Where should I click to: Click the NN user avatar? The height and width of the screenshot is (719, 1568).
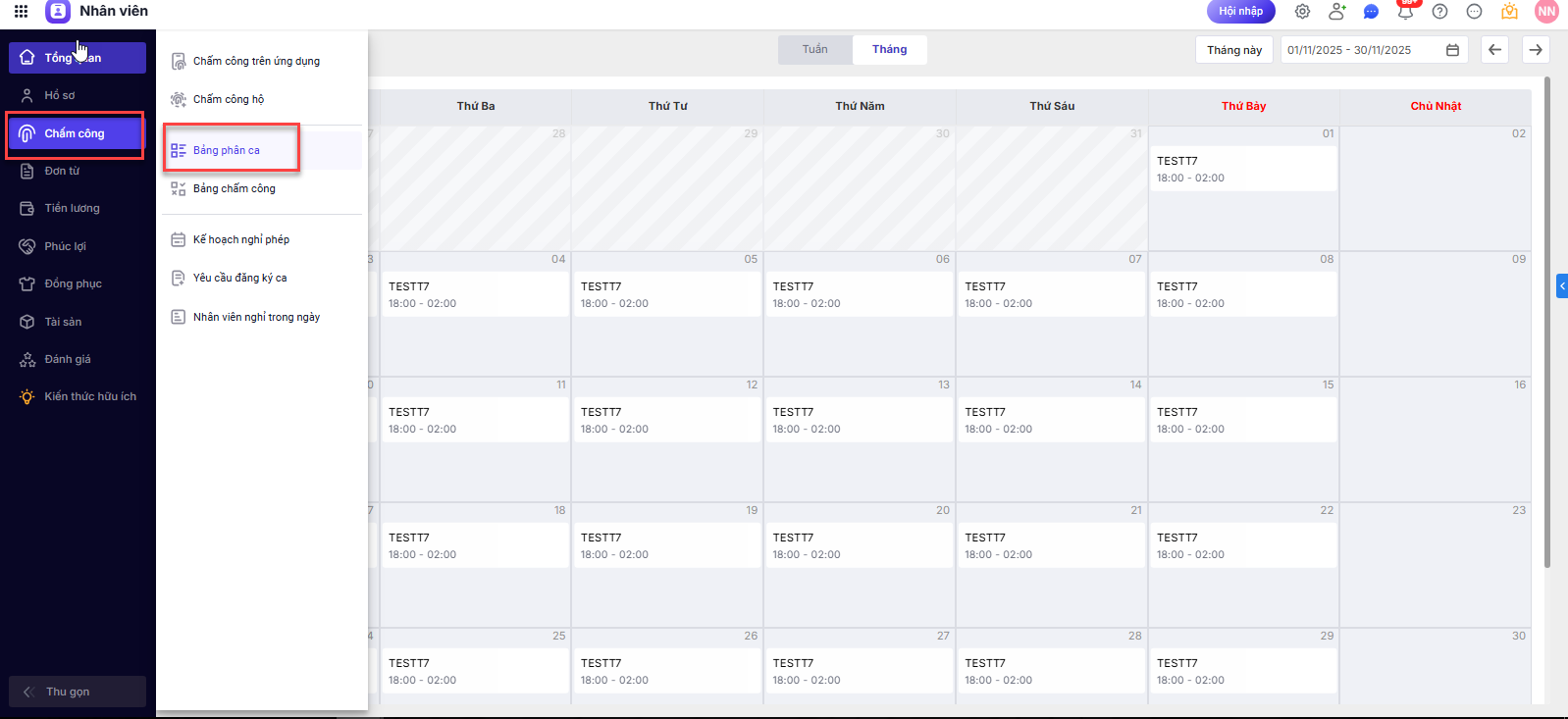pyautogui.click(x=1546, y=12)
